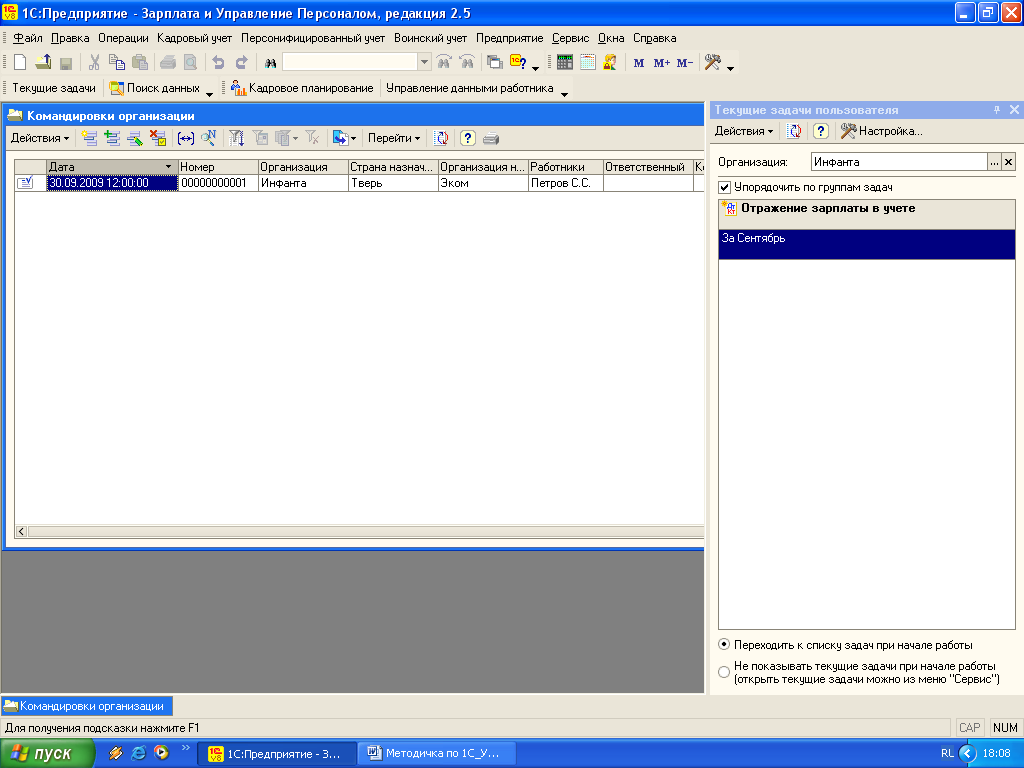Open Действия dropdown in Командировки window
This screenshot has height=768, width=1024.
(x=40, y=138)
